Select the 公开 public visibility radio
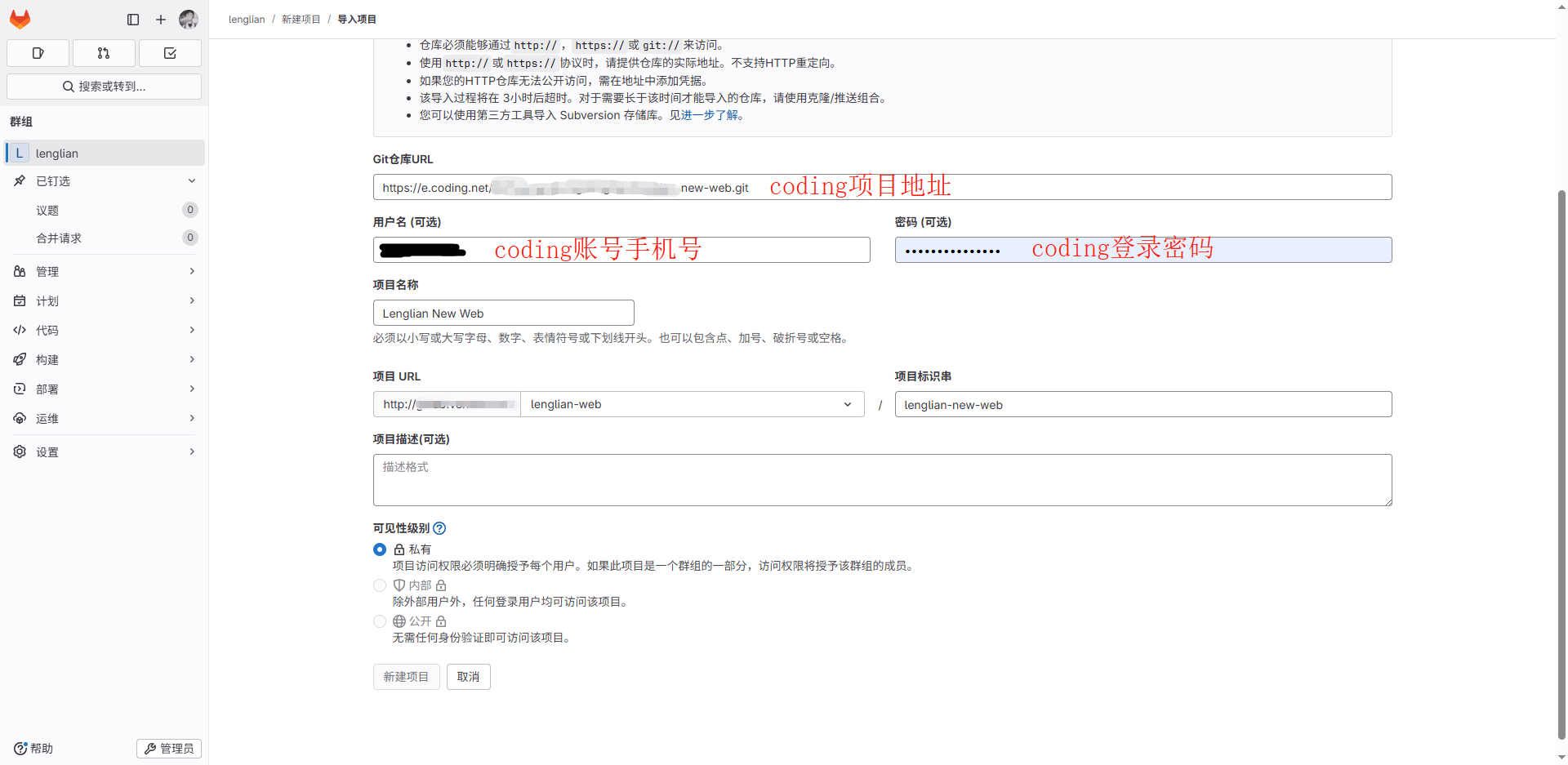 click(x=380, y=621)
